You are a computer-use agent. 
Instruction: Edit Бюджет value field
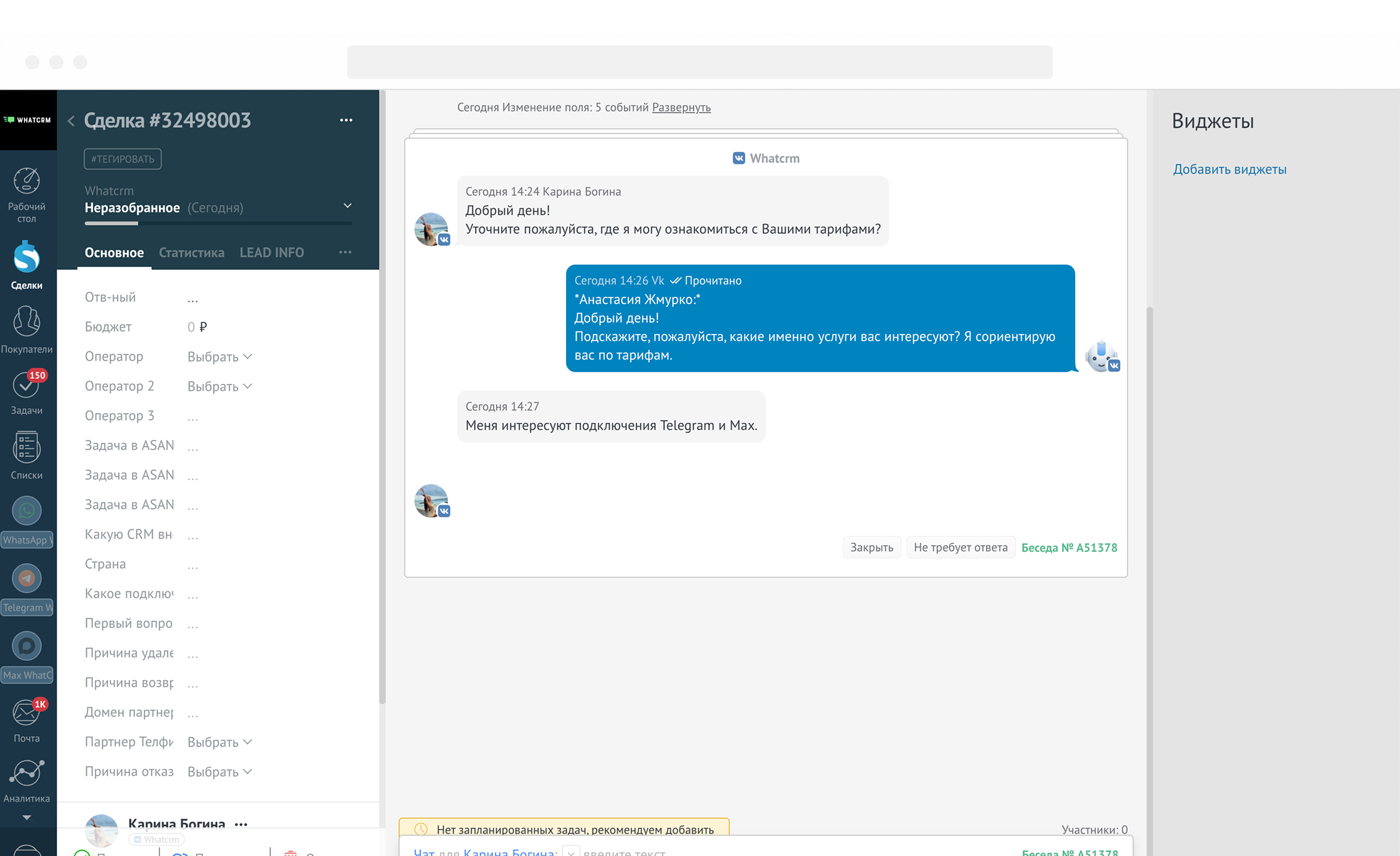(x=197, y=327)
